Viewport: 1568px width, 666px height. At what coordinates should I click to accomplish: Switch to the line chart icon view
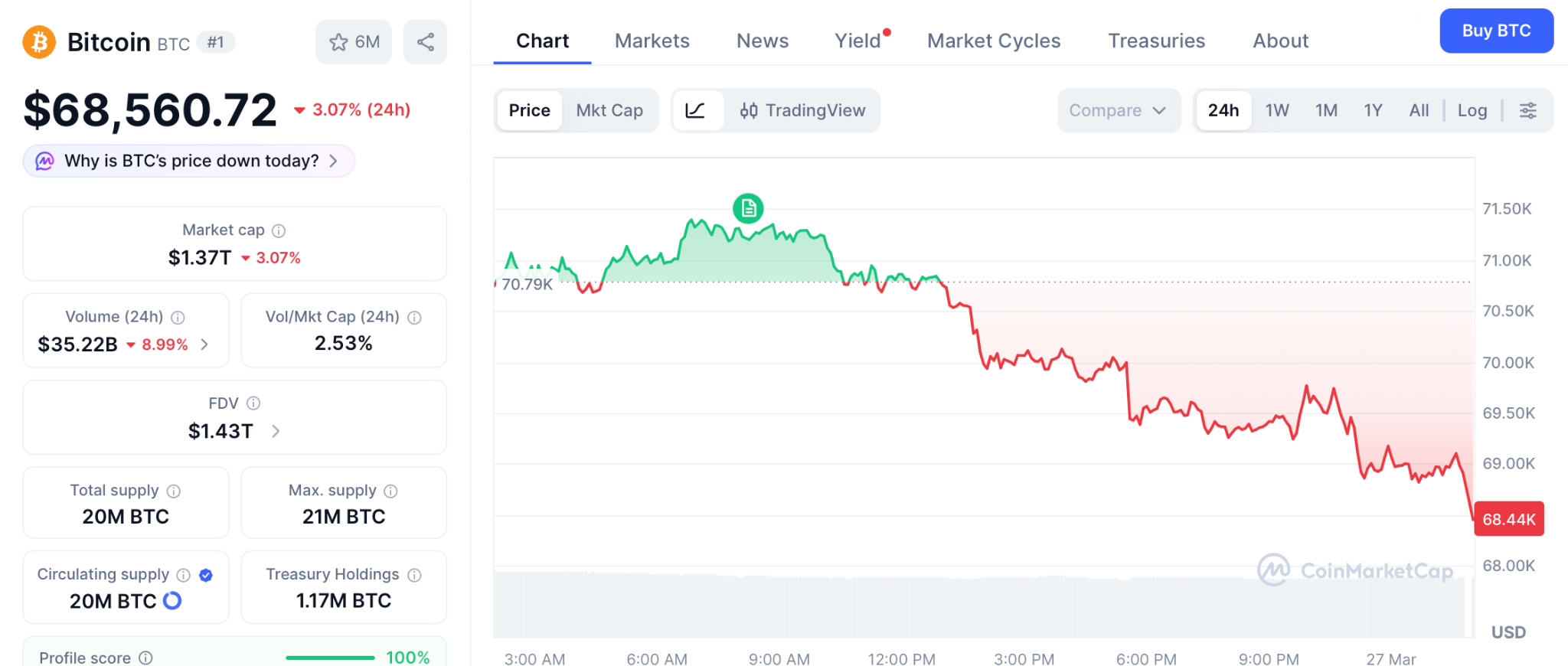click(695, 110)
